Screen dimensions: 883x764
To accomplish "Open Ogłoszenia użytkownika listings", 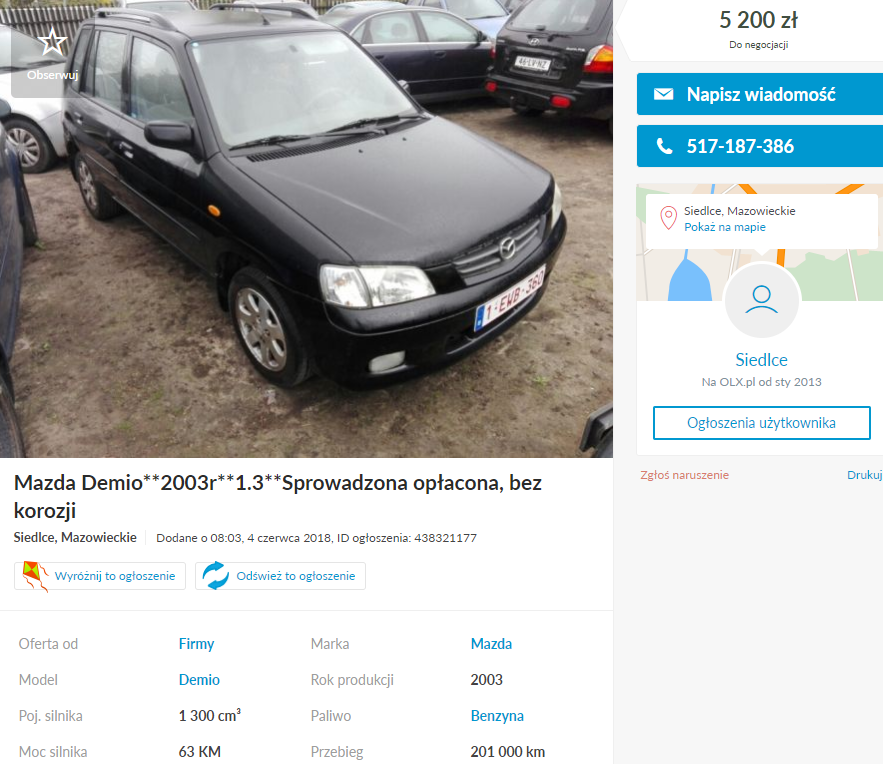I will [761, 423].
